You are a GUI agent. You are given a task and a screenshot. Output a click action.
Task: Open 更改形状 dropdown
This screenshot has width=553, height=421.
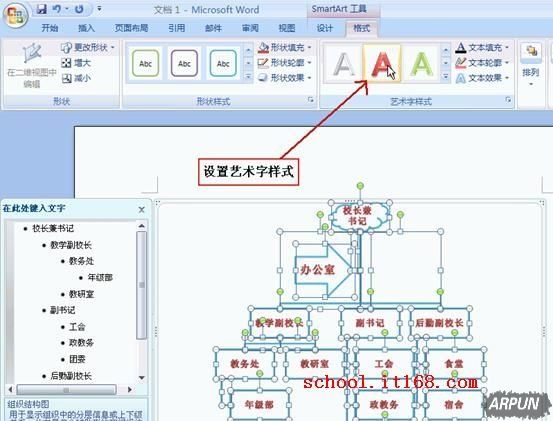[88, 47]
